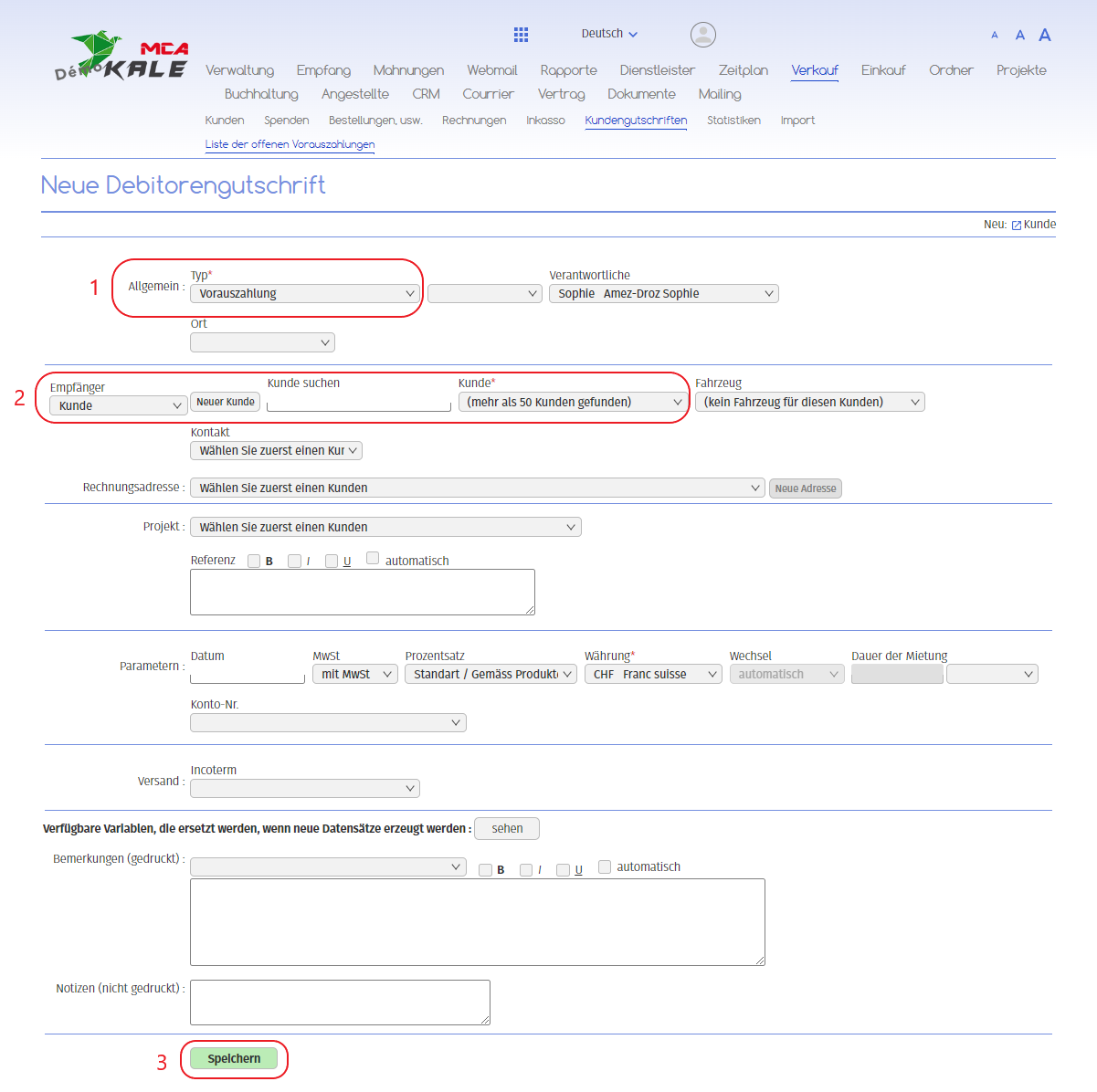The height and width of the screenshot is (1092, 1097).
Task: Open the Mailing menu
Action: coord(720,94)
